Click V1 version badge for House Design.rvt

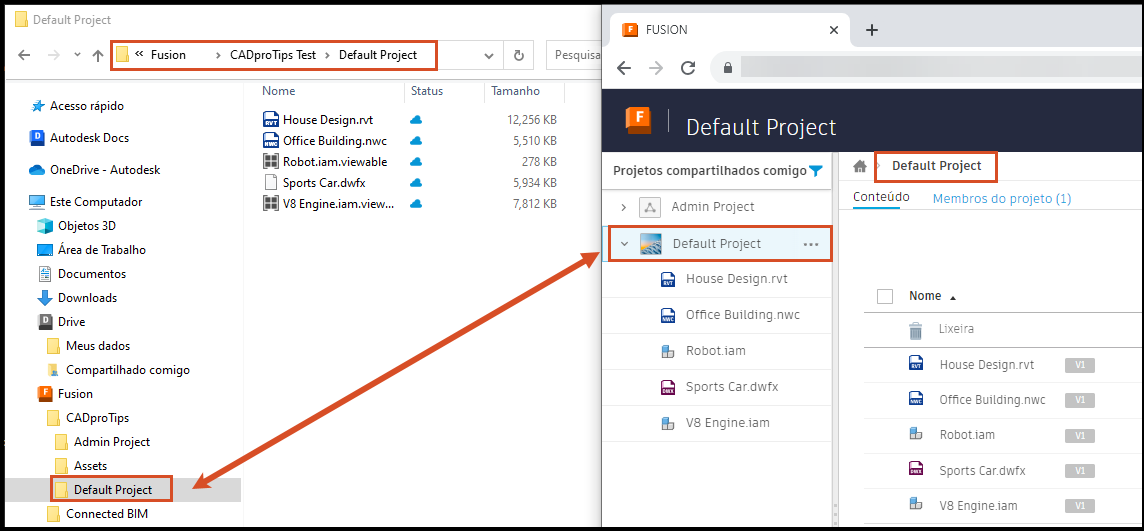point(1080,365)
